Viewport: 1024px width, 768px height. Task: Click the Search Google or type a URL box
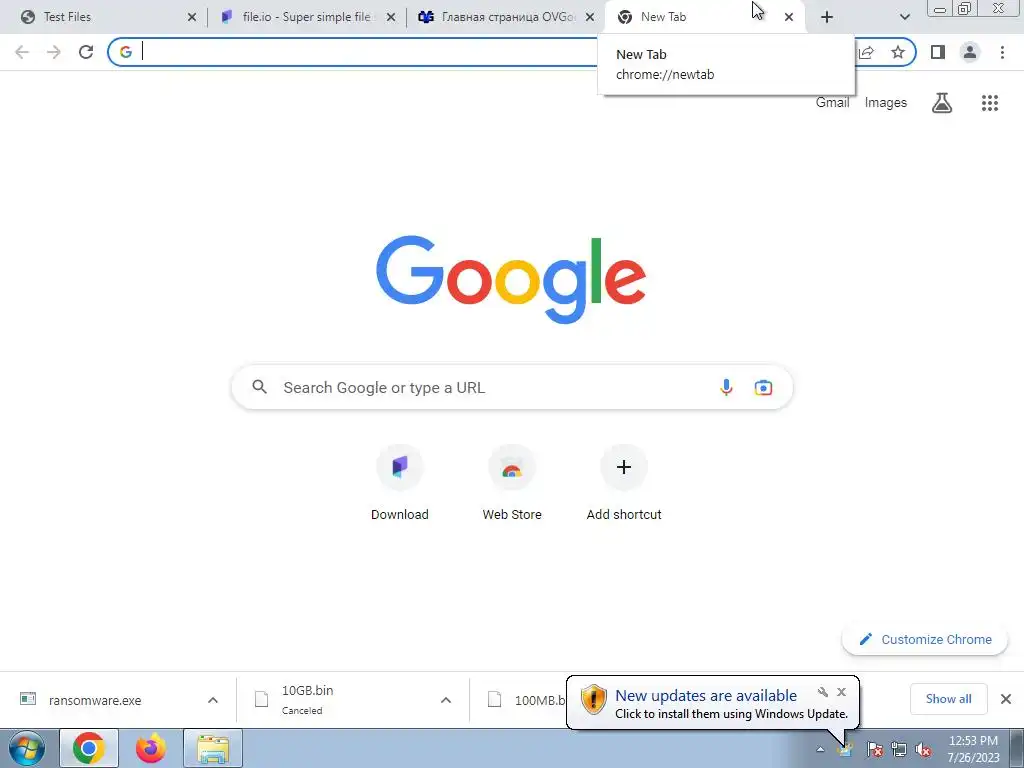(x=512, y=387)
